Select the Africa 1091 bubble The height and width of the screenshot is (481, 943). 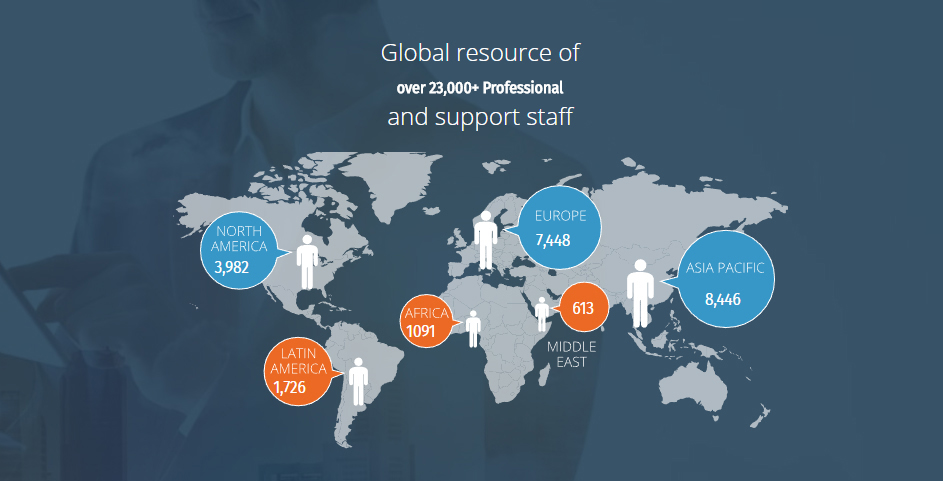(428, 322)
